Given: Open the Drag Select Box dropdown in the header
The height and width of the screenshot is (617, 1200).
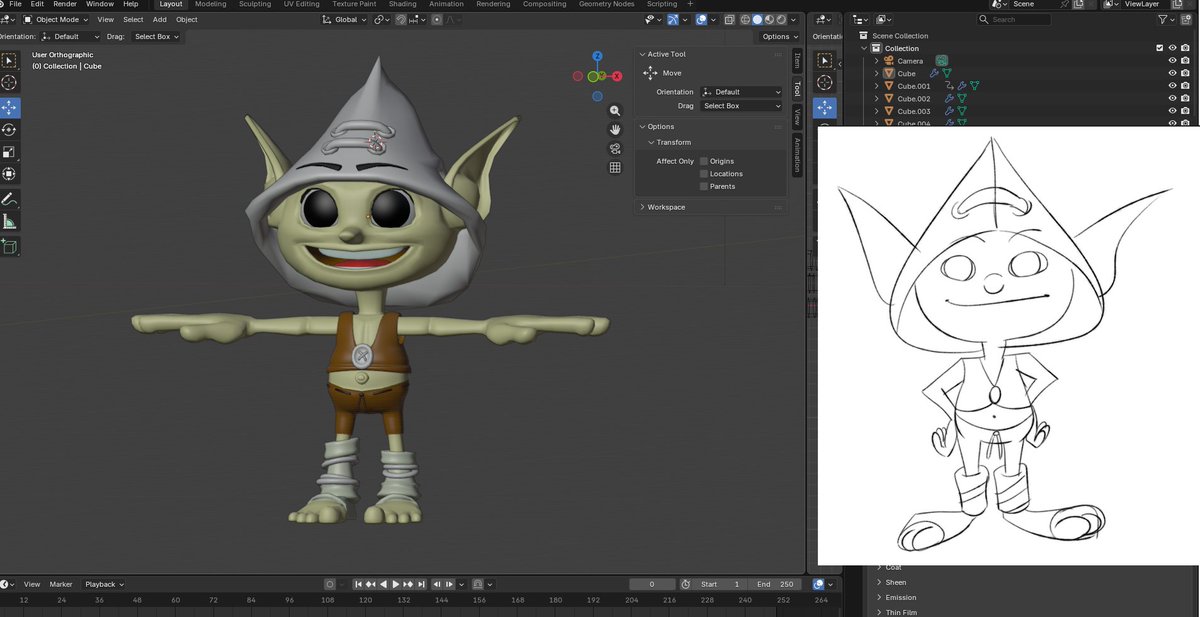Looking at the screenshot, I should (157, 36).
